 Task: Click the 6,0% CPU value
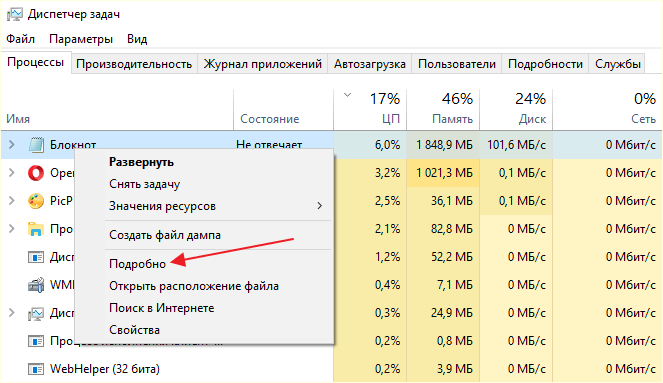coord(387,145)
